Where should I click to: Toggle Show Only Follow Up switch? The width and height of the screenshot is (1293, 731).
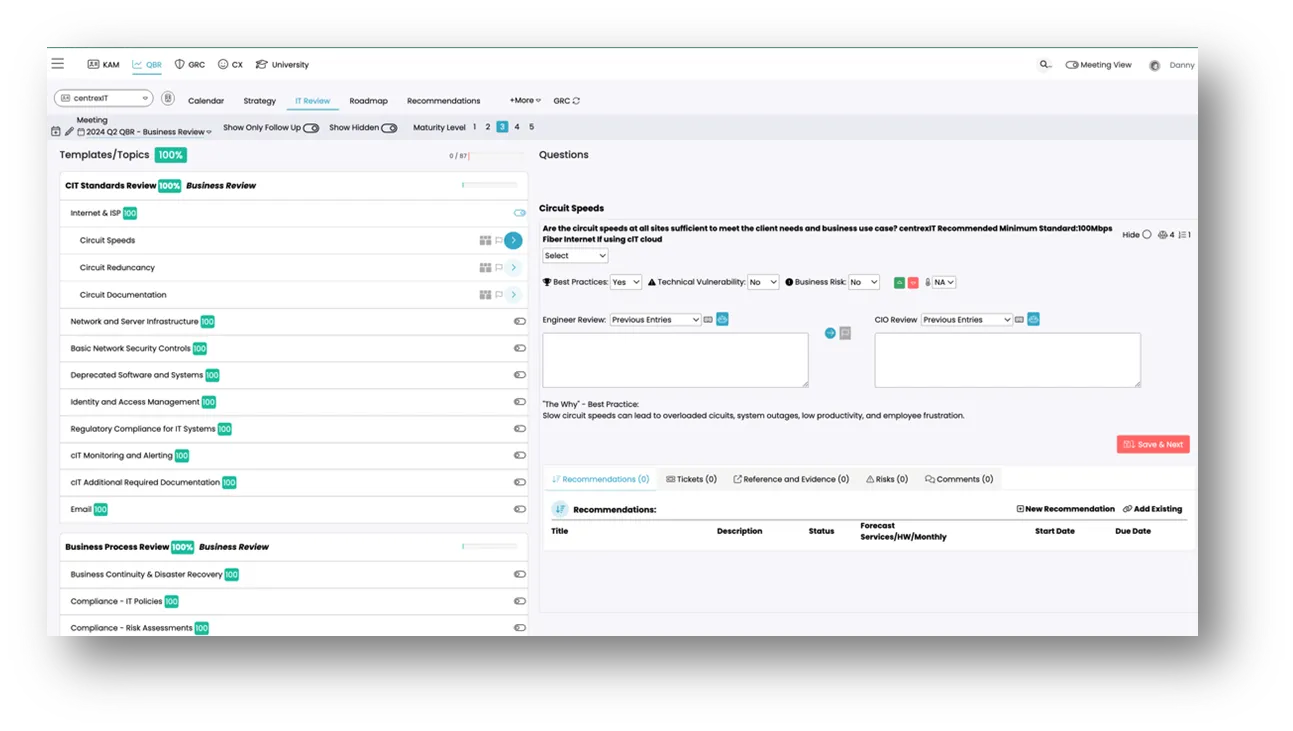(x=312, y=128)
